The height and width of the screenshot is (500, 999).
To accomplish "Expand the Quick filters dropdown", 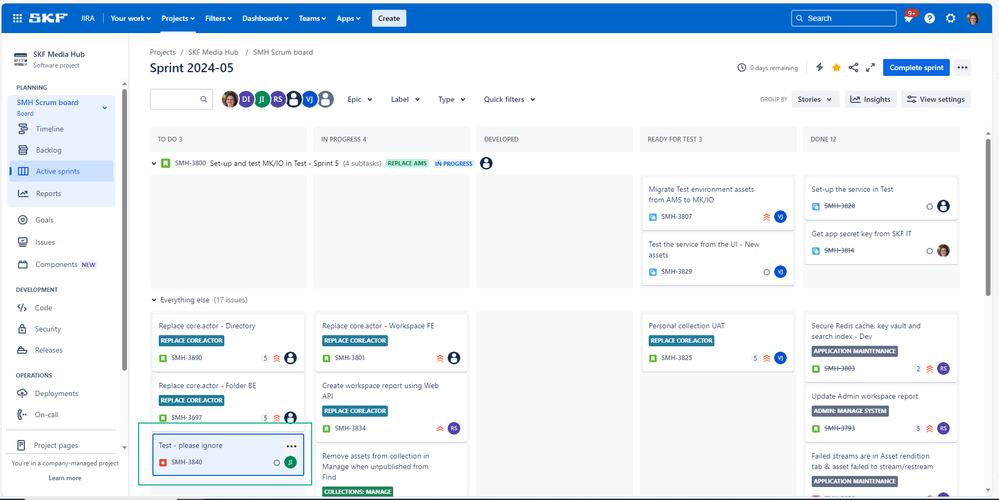I will 509,99.
